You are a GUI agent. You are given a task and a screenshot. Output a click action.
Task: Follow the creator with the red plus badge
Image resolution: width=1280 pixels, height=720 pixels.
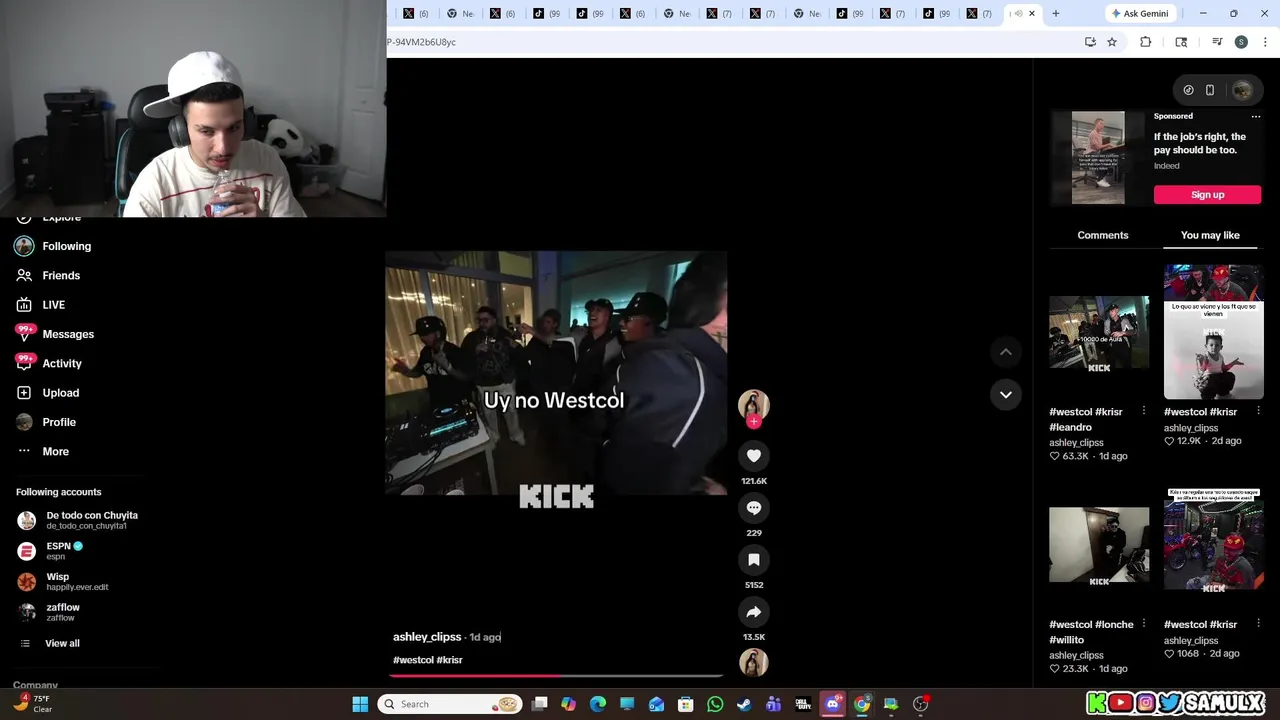click(x=754, y=422)
